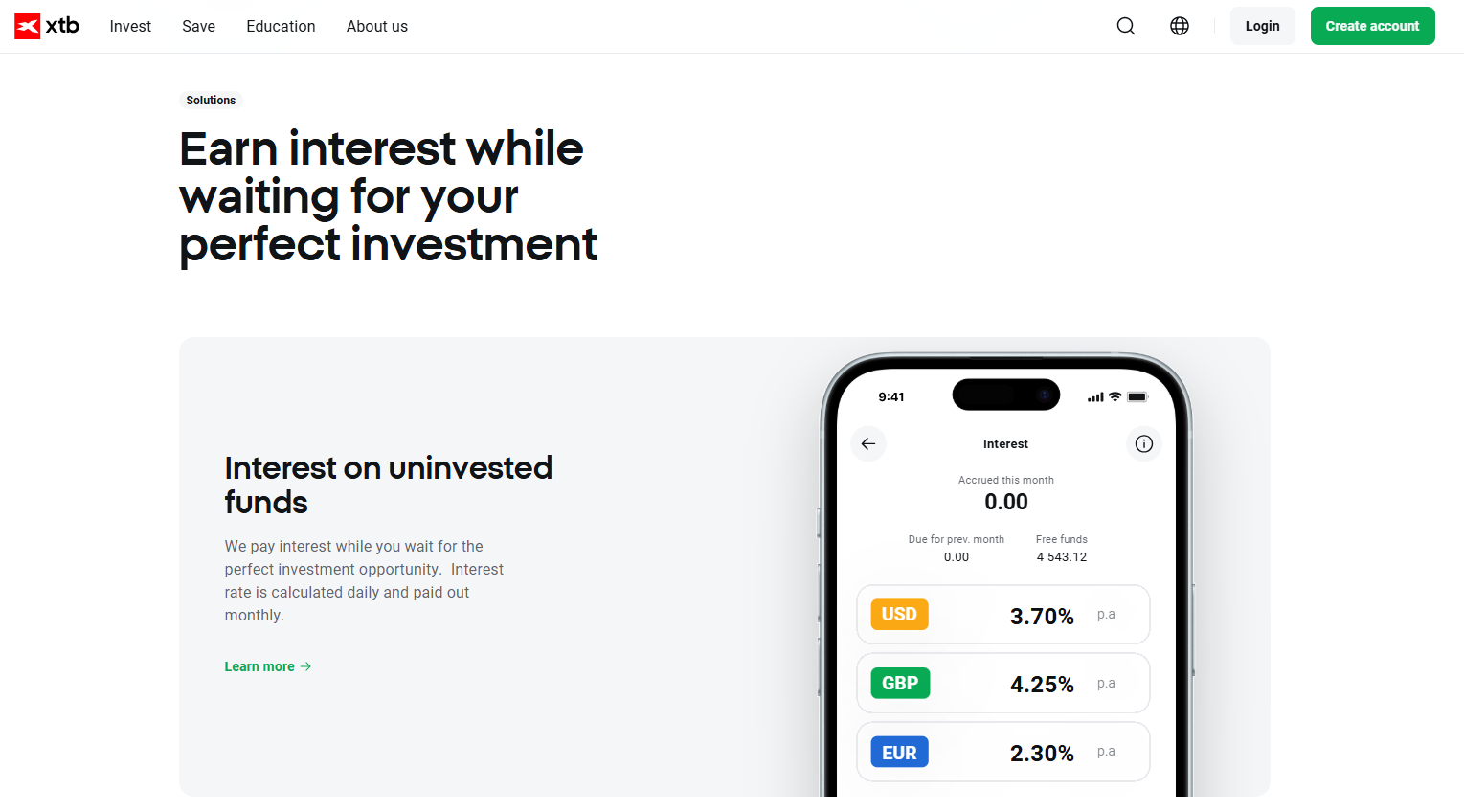Expand the About us menu
The width and height of the screenshot is (1464, 812).
[377, 26]
